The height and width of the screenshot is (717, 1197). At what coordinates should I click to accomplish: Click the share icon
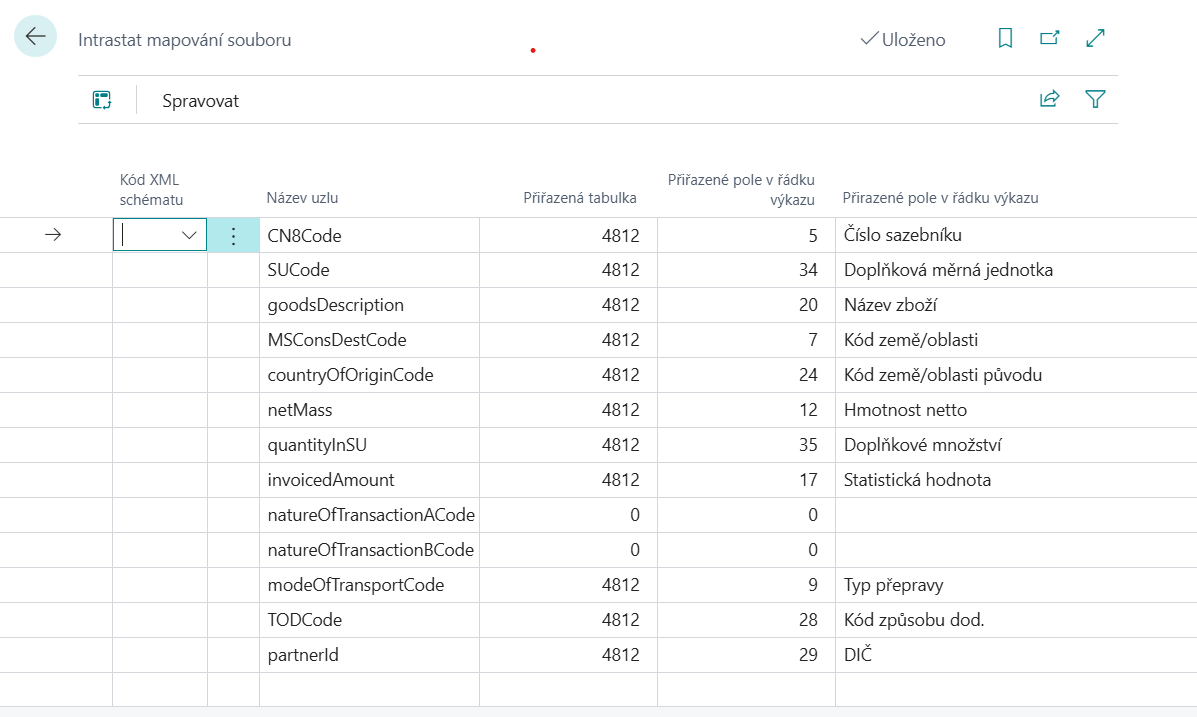(x=1049, y=99)
